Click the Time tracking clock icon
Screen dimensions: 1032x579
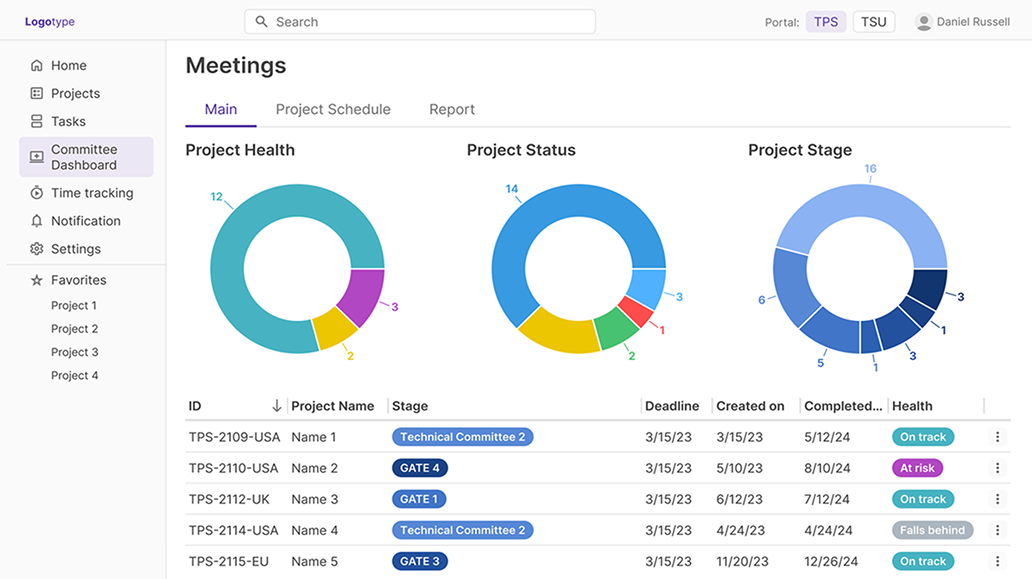tap(37, 193)
